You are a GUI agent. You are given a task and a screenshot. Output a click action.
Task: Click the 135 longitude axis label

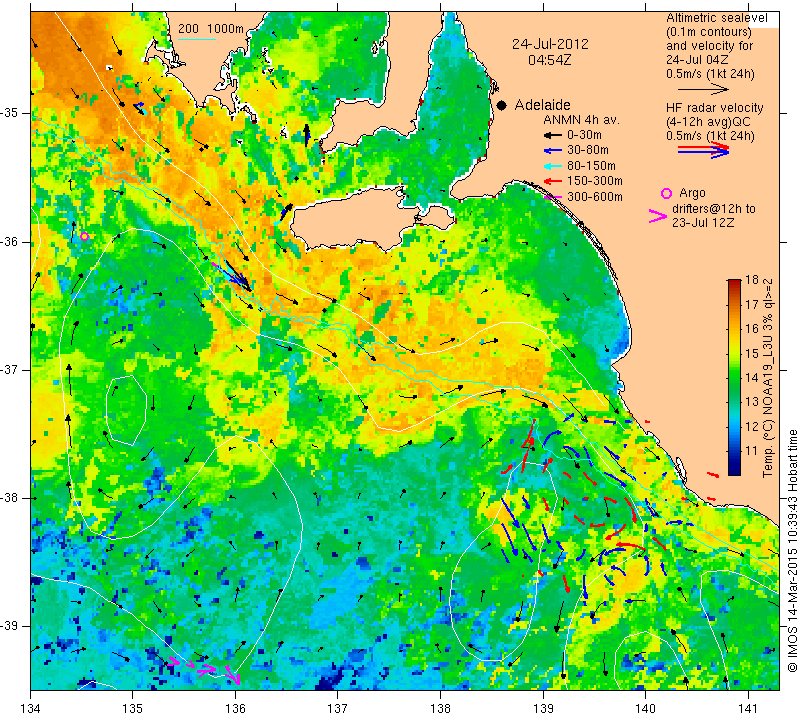click(133, 709)
